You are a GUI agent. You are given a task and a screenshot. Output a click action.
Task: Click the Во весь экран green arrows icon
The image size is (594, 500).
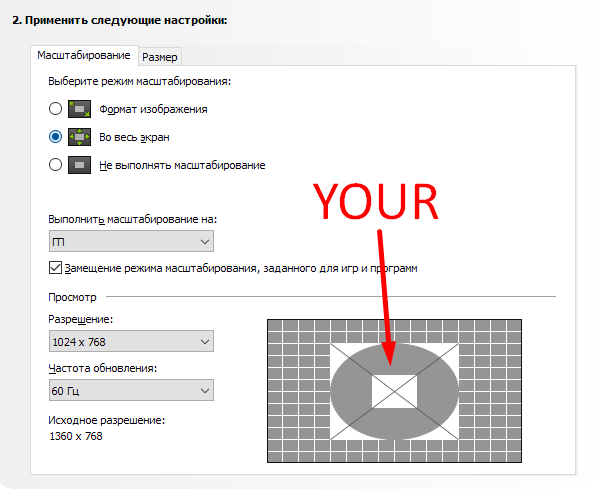[80, 137]
